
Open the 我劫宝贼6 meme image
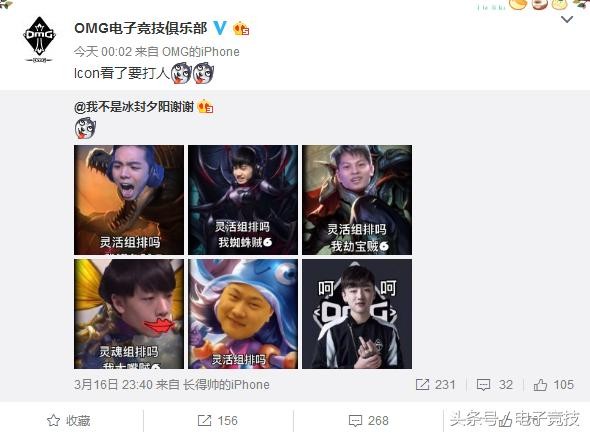pyautogui.click(x=357, y=200)
